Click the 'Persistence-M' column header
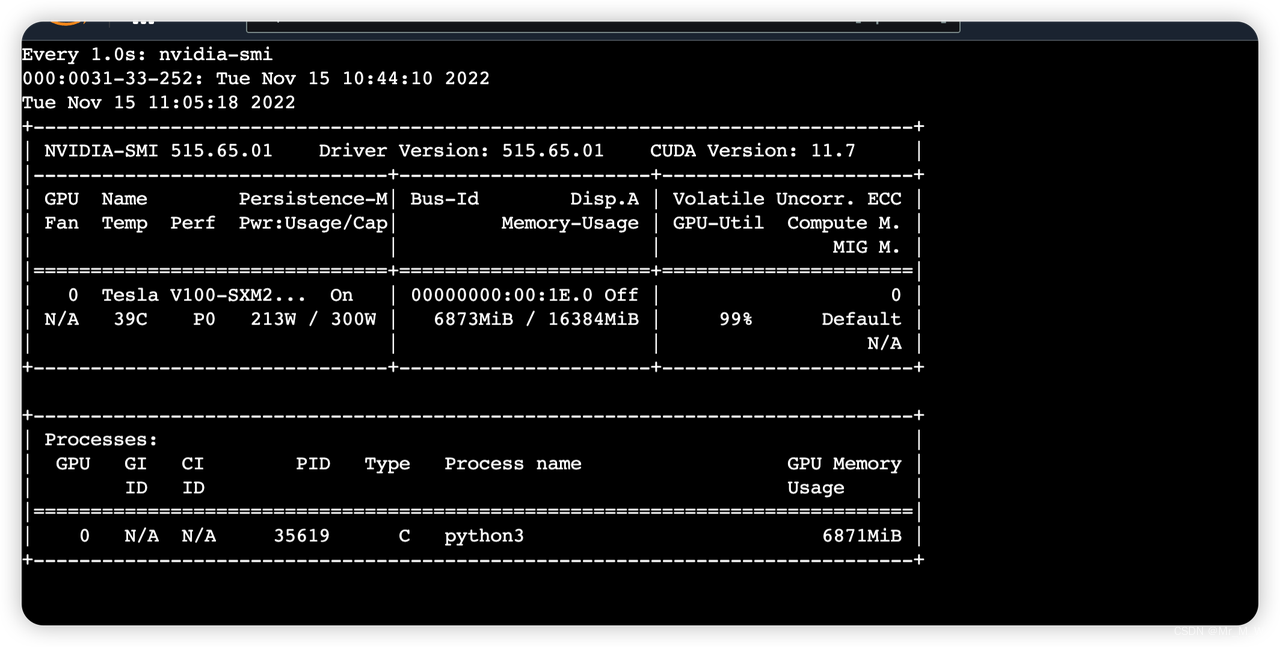 coord(313,199)
